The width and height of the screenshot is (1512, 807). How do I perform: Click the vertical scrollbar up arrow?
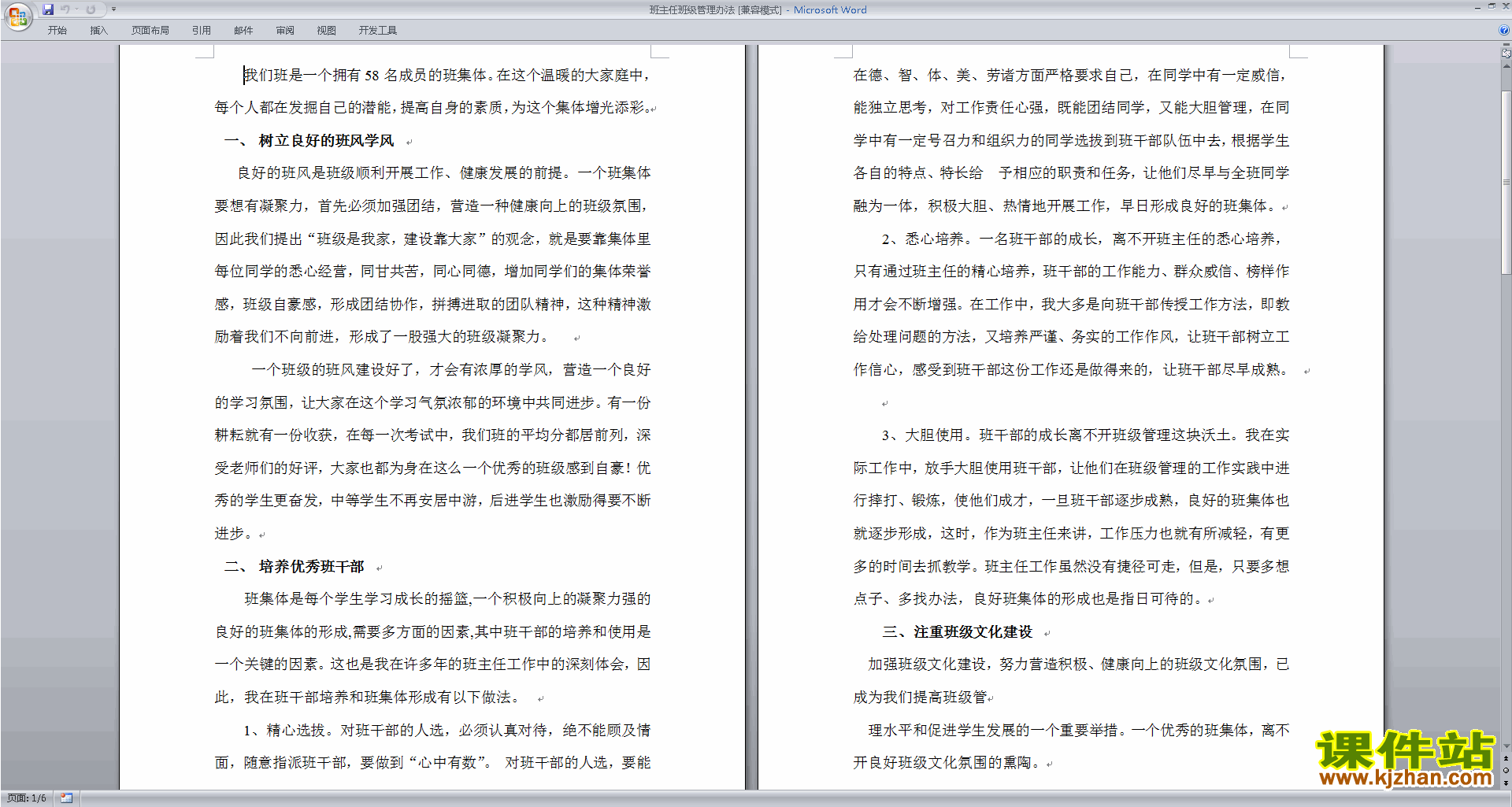(1506, 65)
